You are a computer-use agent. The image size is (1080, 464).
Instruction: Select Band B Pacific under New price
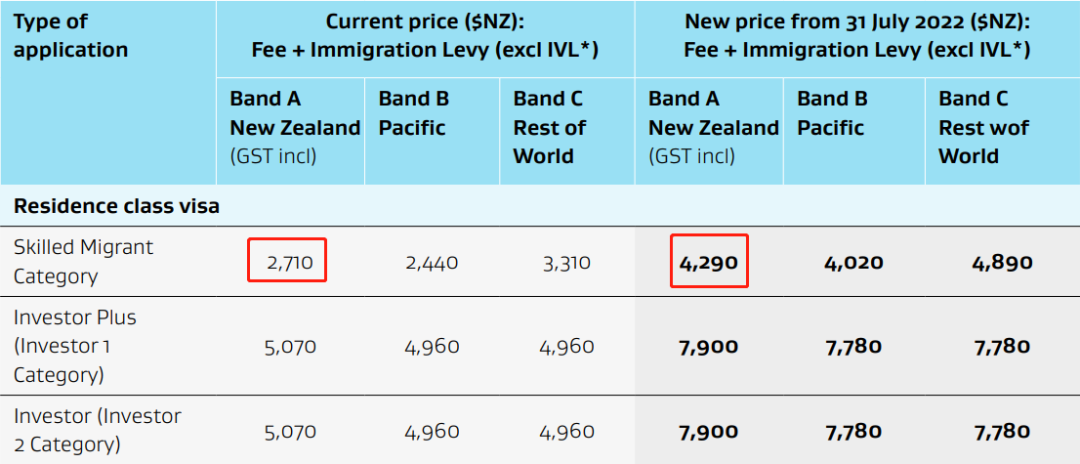tap(831, 113)
